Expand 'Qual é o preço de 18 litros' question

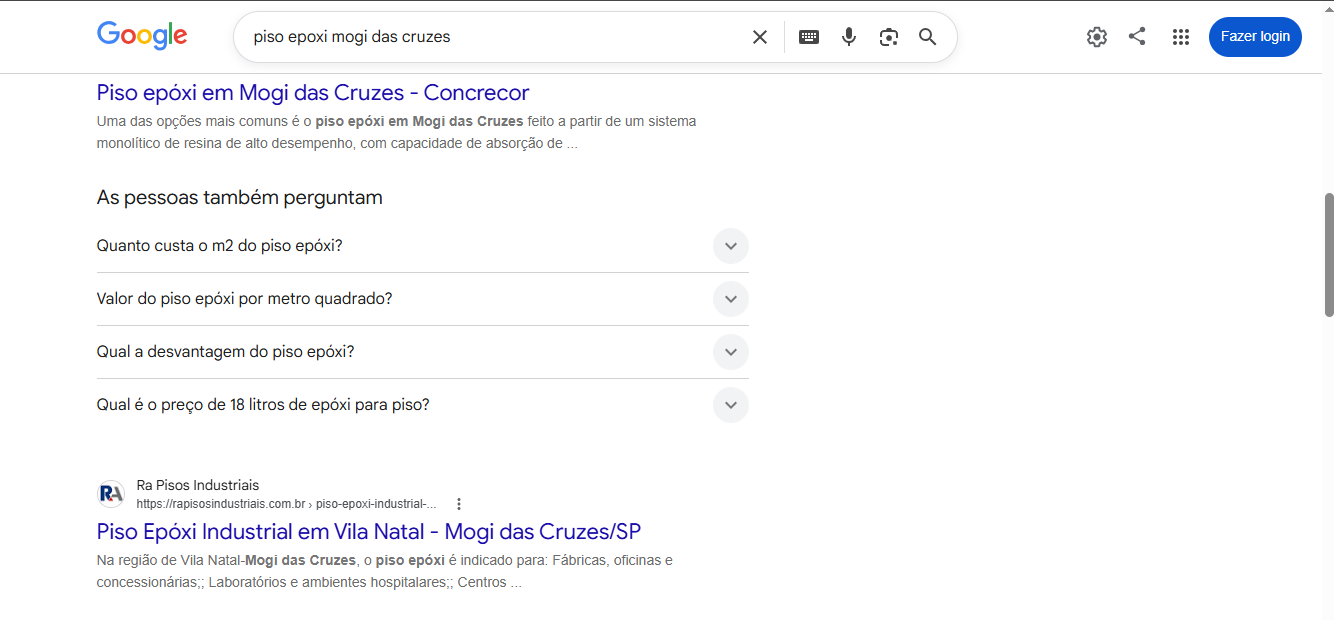(x=422, y=405)
